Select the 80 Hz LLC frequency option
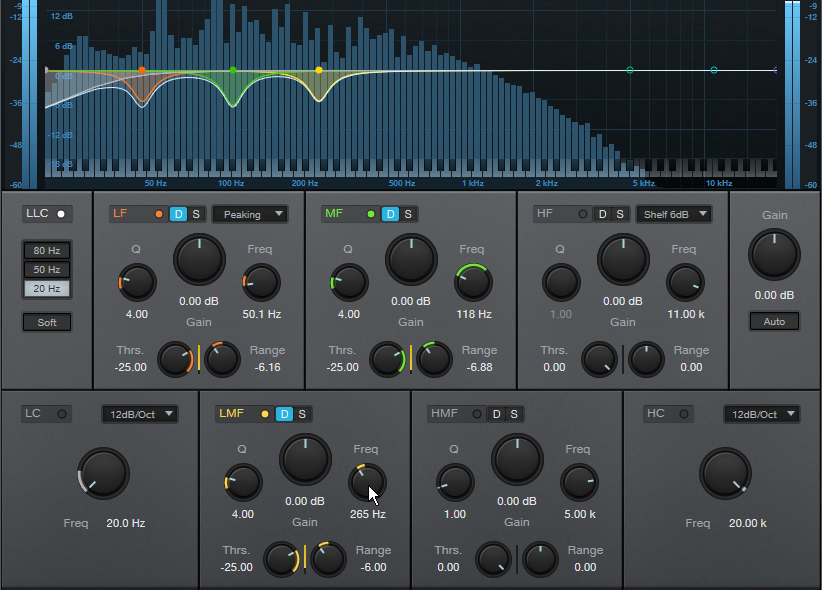The width and height of the screenshot is (822, 590). pos(46,250)
